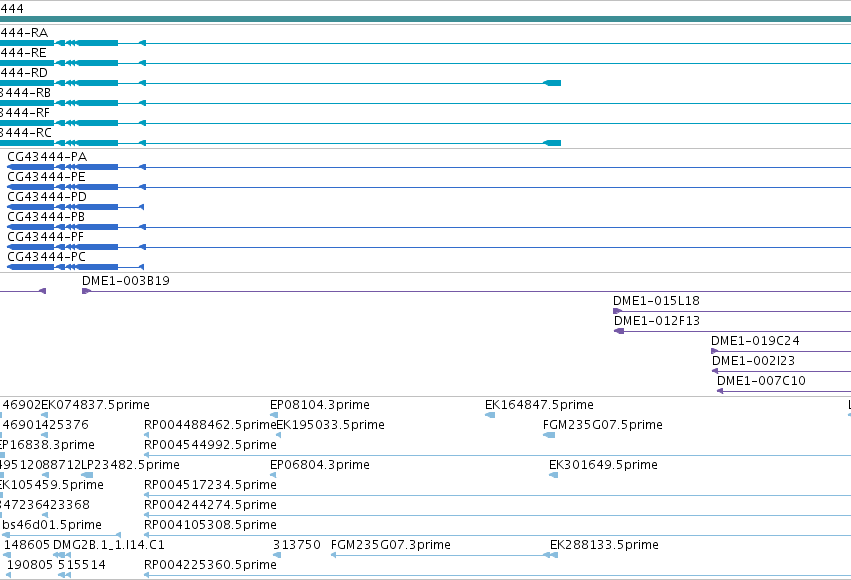
Task: Select the FGM235G07.5prime EST label
Action: tap(602, 425)
